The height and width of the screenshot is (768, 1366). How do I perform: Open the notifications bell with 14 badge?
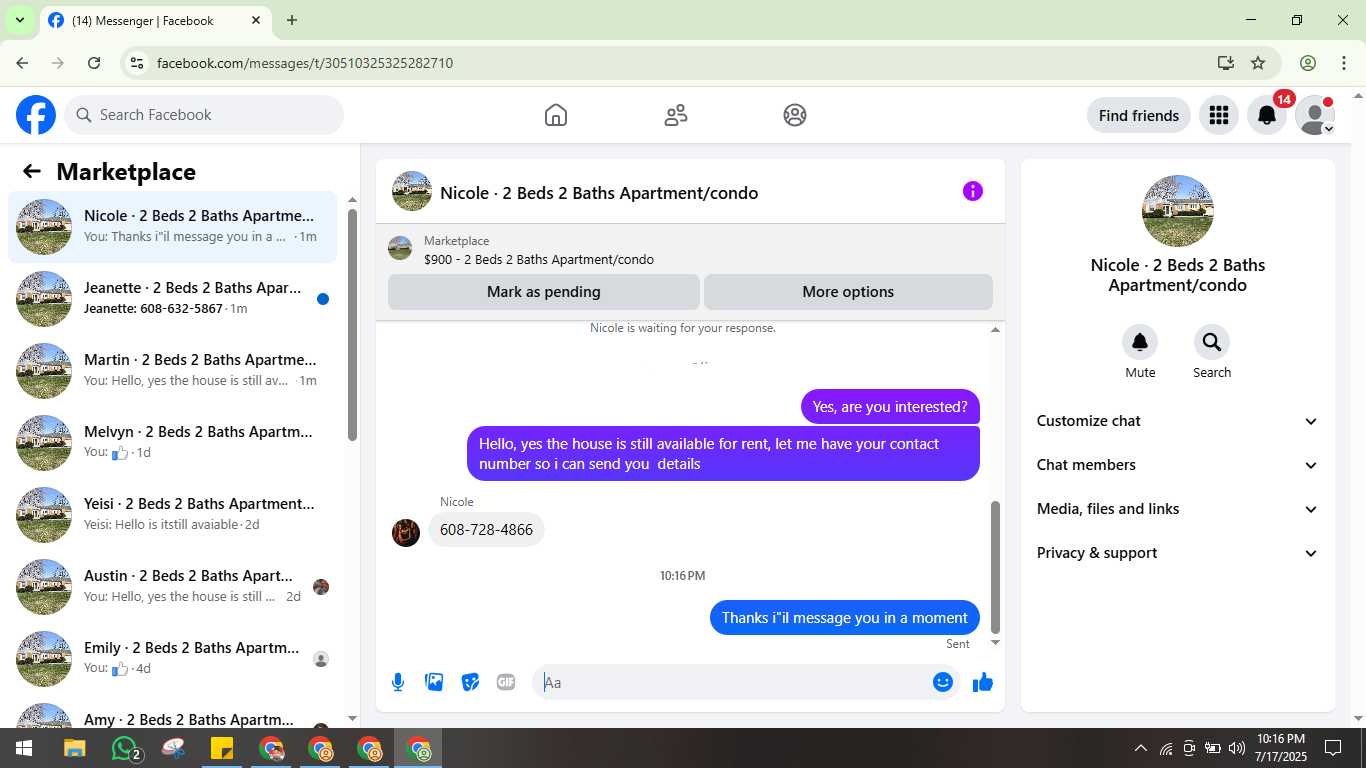1267,115
